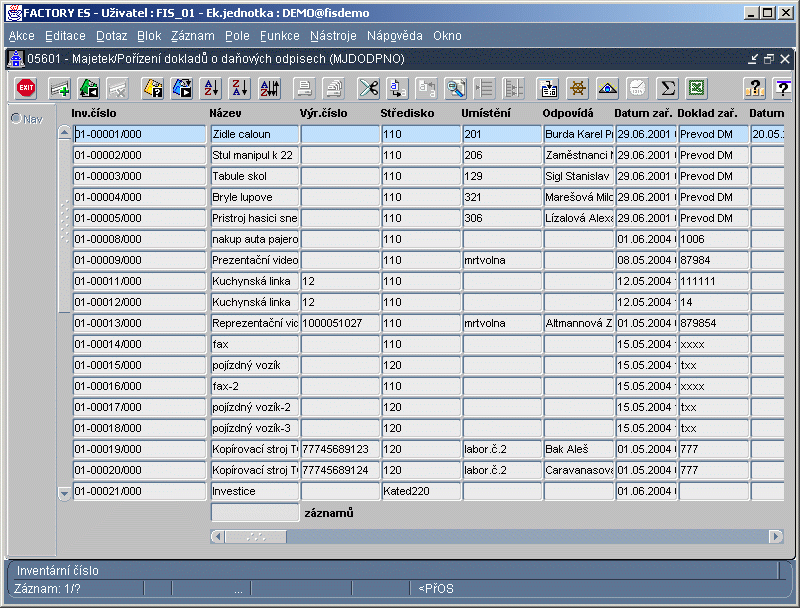Click the execute query icon
The height and width of the screenshot is (608, 800).
tap(182, 88)
